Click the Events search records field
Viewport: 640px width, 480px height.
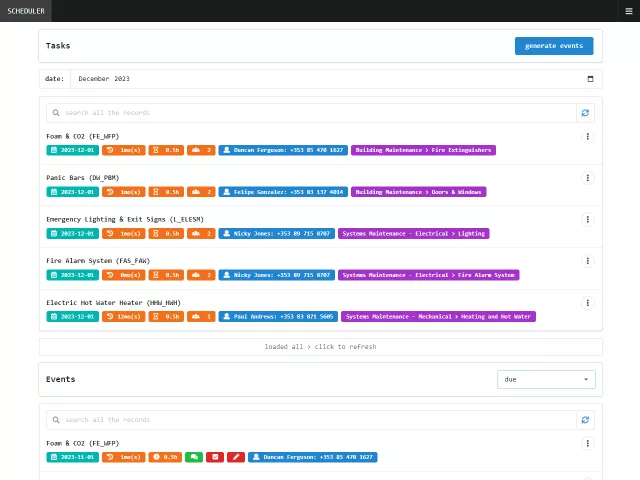[312, 420]
